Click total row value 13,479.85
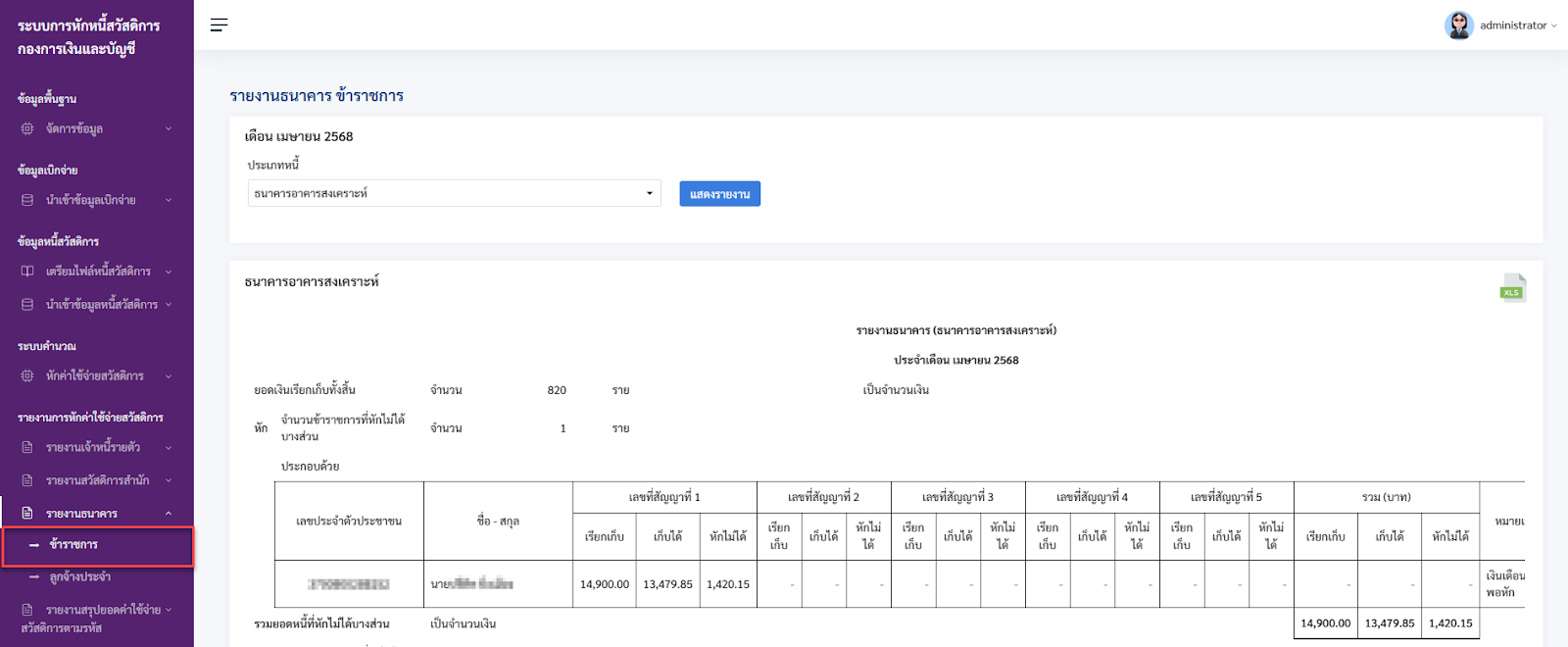Screen dimensions: 1568x647 pos(1390,623)
